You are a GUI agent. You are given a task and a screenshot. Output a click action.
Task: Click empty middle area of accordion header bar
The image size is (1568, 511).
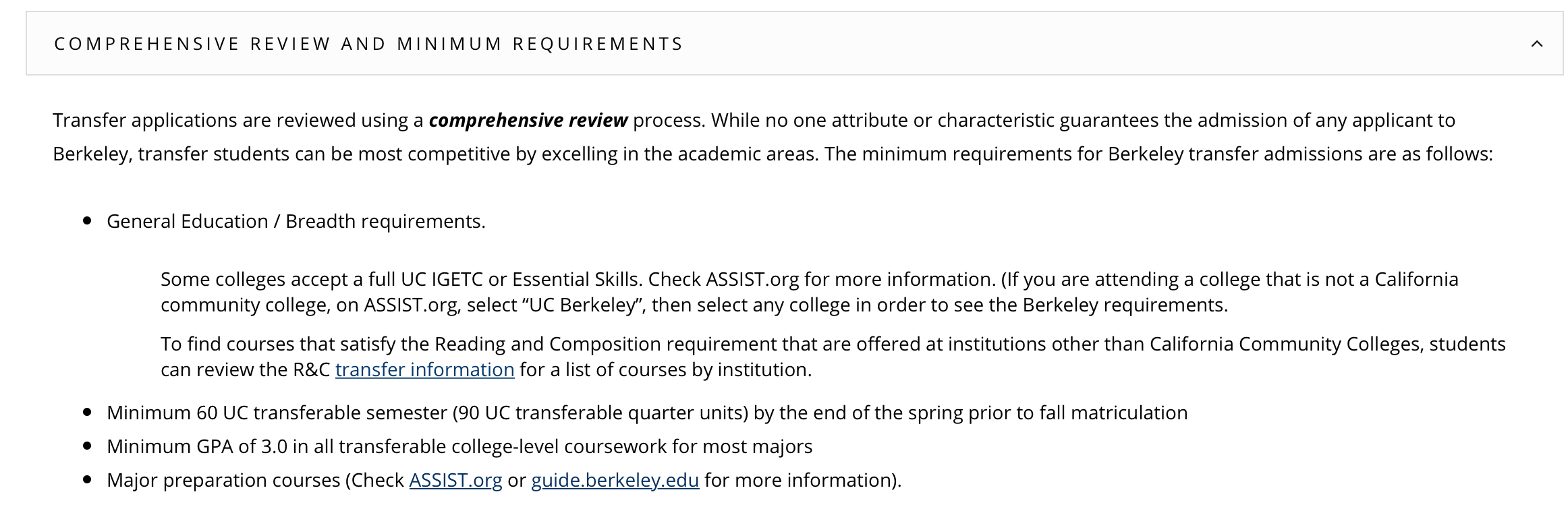(1107, 44)
